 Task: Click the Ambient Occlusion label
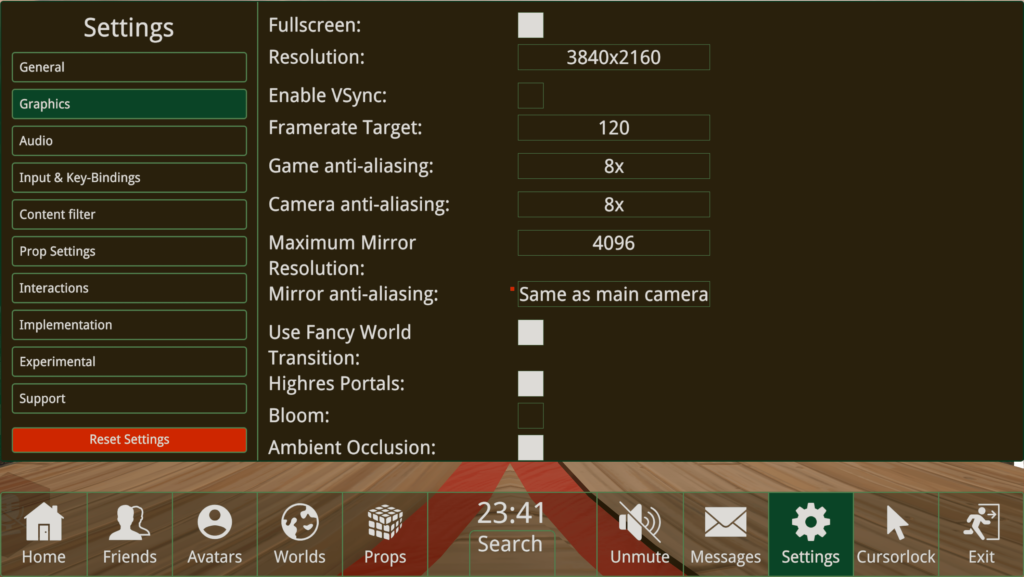[352, 448]
